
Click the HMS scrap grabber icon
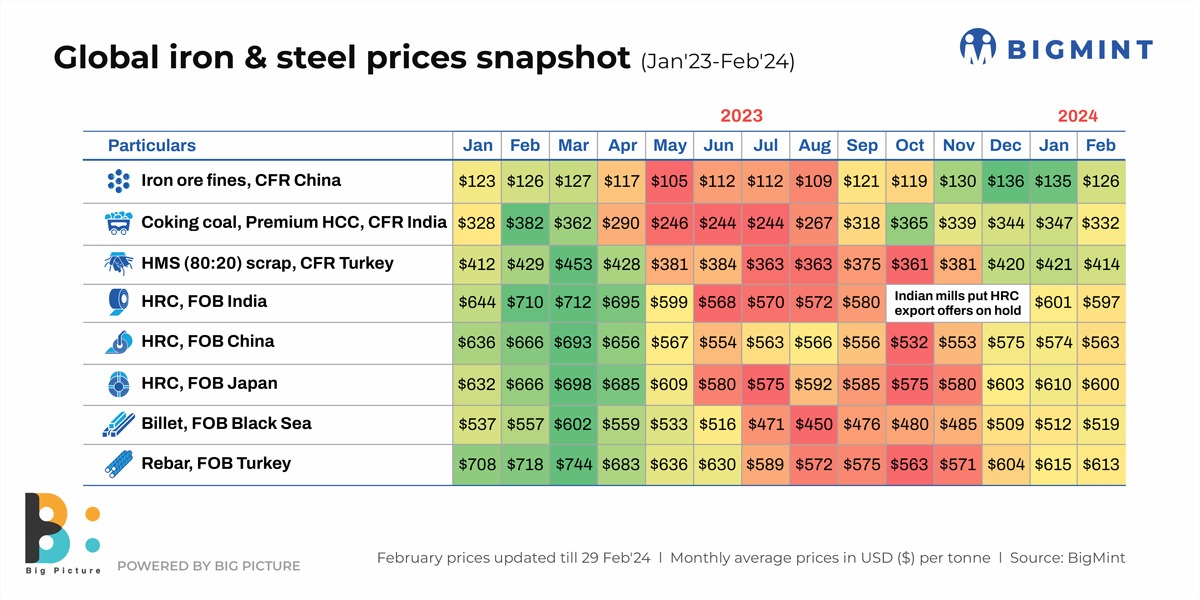click(119, 263)
